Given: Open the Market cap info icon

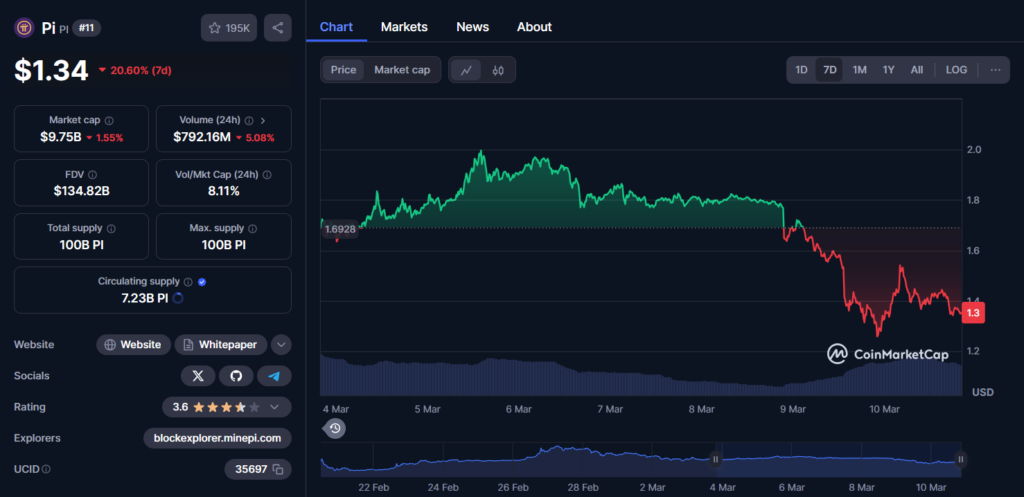Looking at the screenshot, I should coord(109,121).
